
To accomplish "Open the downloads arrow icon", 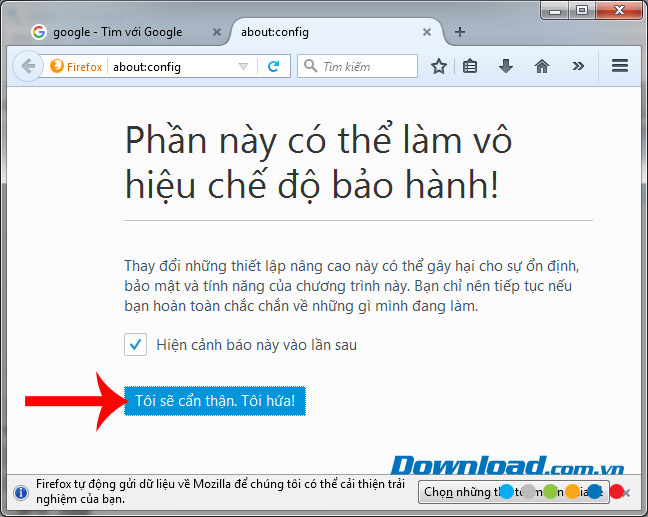I will [x=505, y=66].
